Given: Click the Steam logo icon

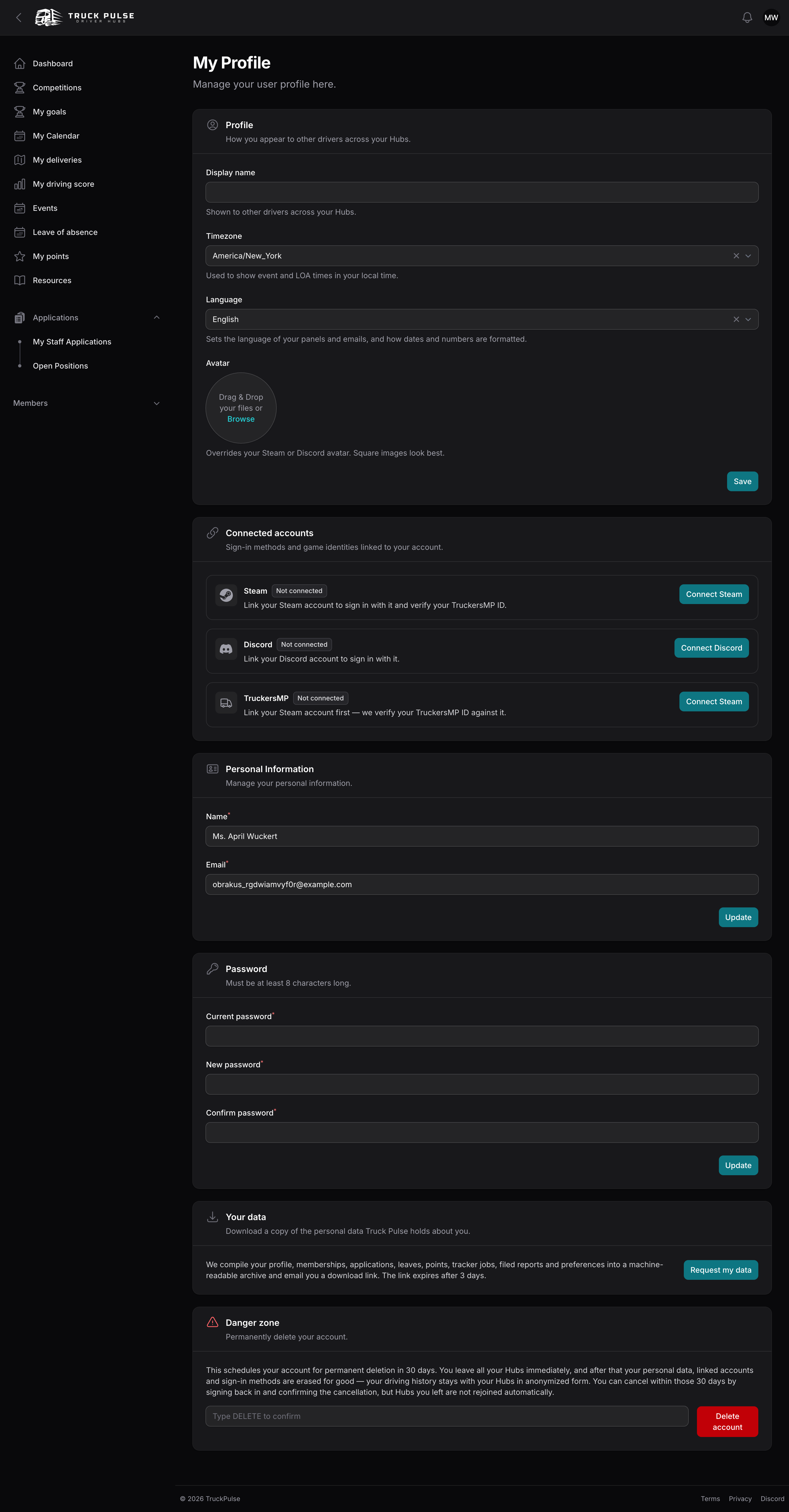Looking at the screenshot, I should click(226, 595).
